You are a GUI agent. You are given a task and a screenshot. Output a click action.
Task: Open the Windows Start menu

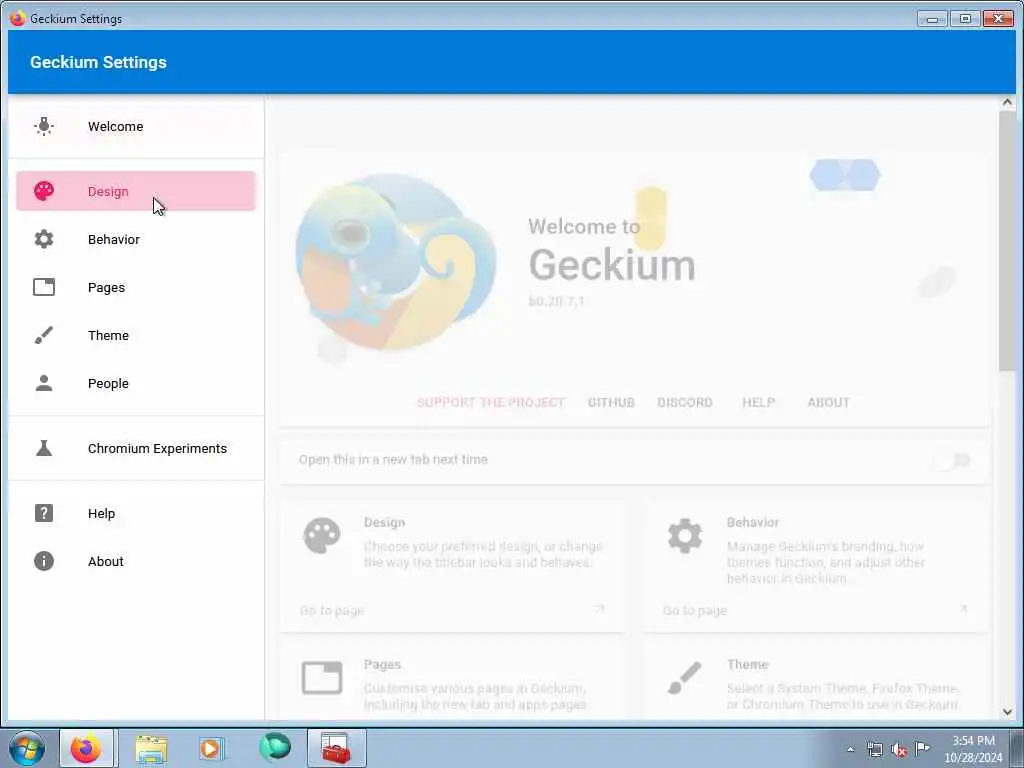point(27,748)
